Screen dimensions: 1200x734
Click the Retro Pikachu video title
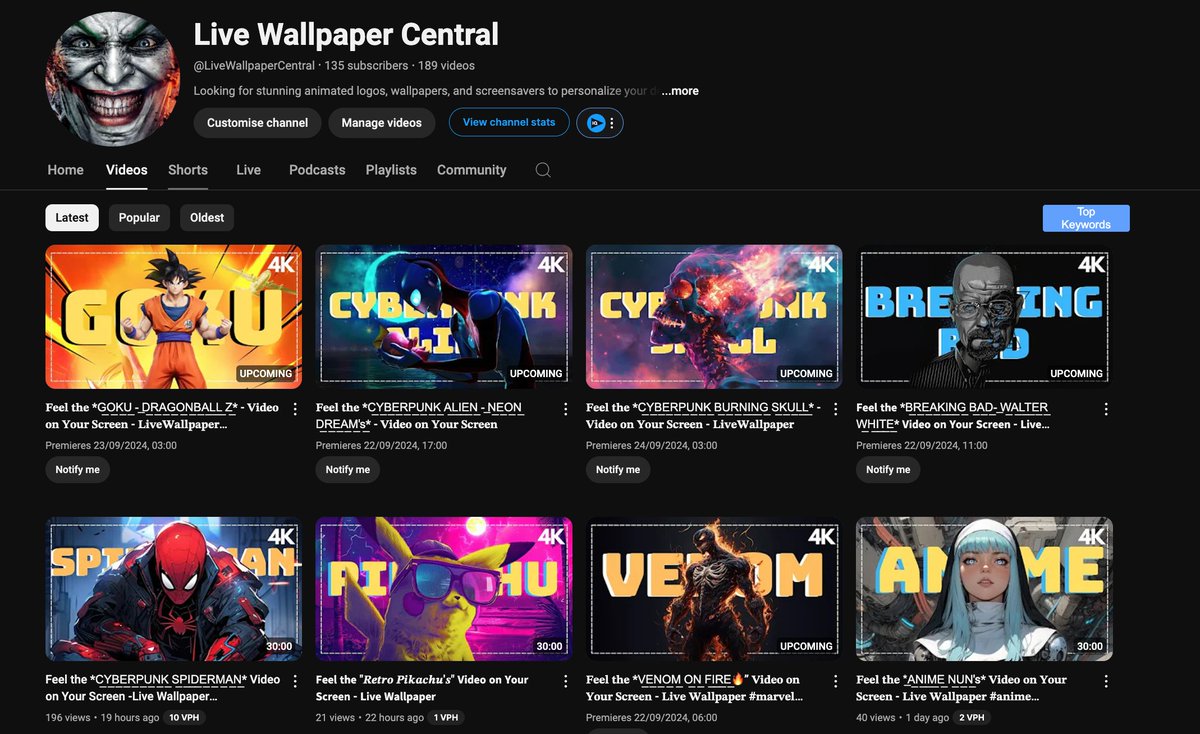422,688
